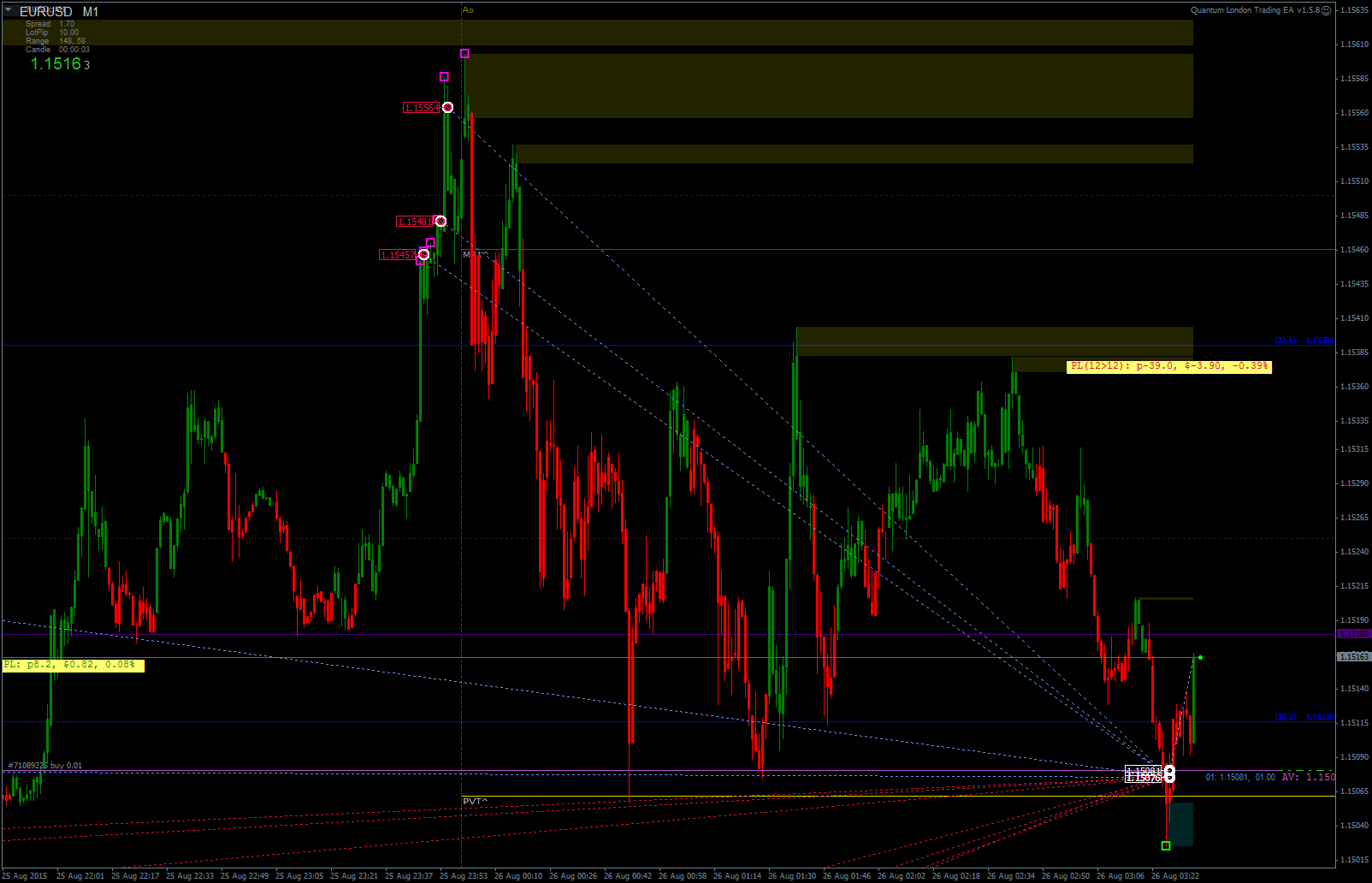Click the PVT^ pivot line label
The width and height of the screenshot is (1372, 883).
pos(475,802)
